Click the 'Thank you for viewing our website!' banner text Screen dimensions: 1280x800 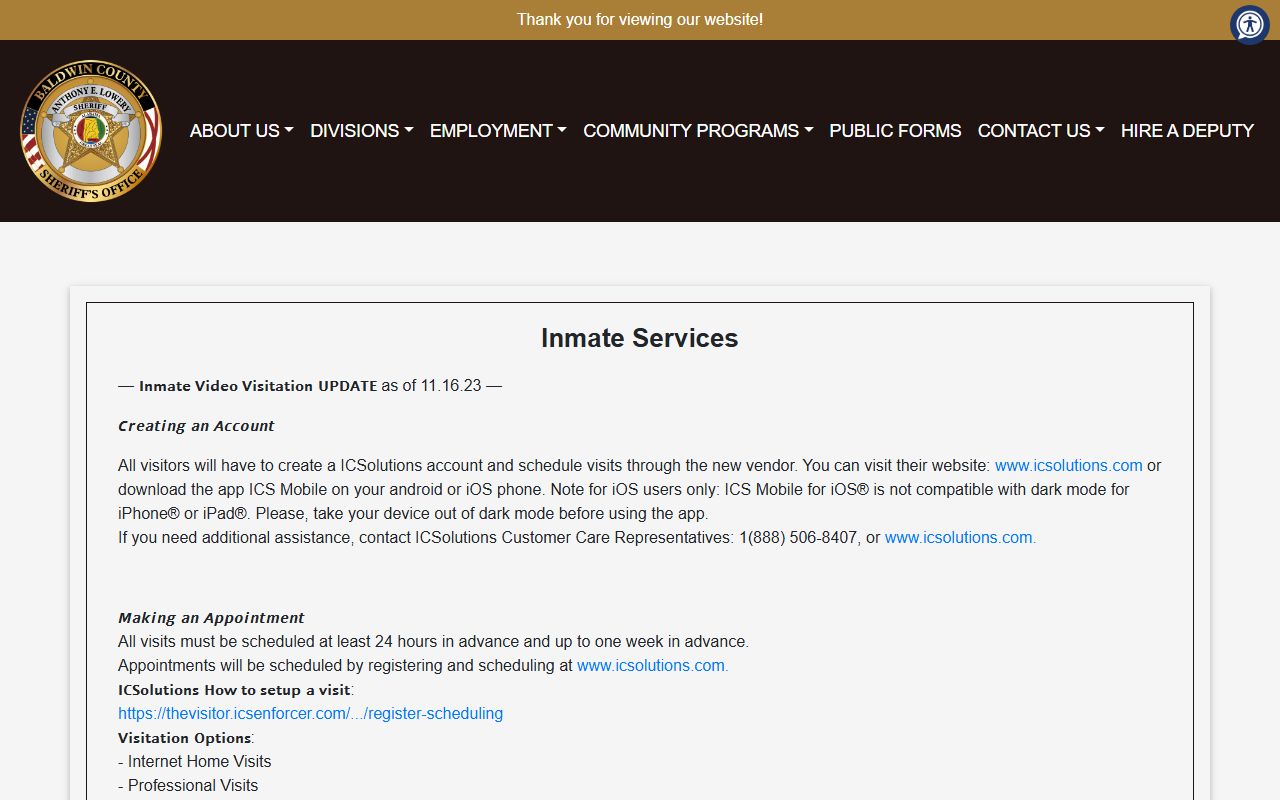click(x=640, y=20)
